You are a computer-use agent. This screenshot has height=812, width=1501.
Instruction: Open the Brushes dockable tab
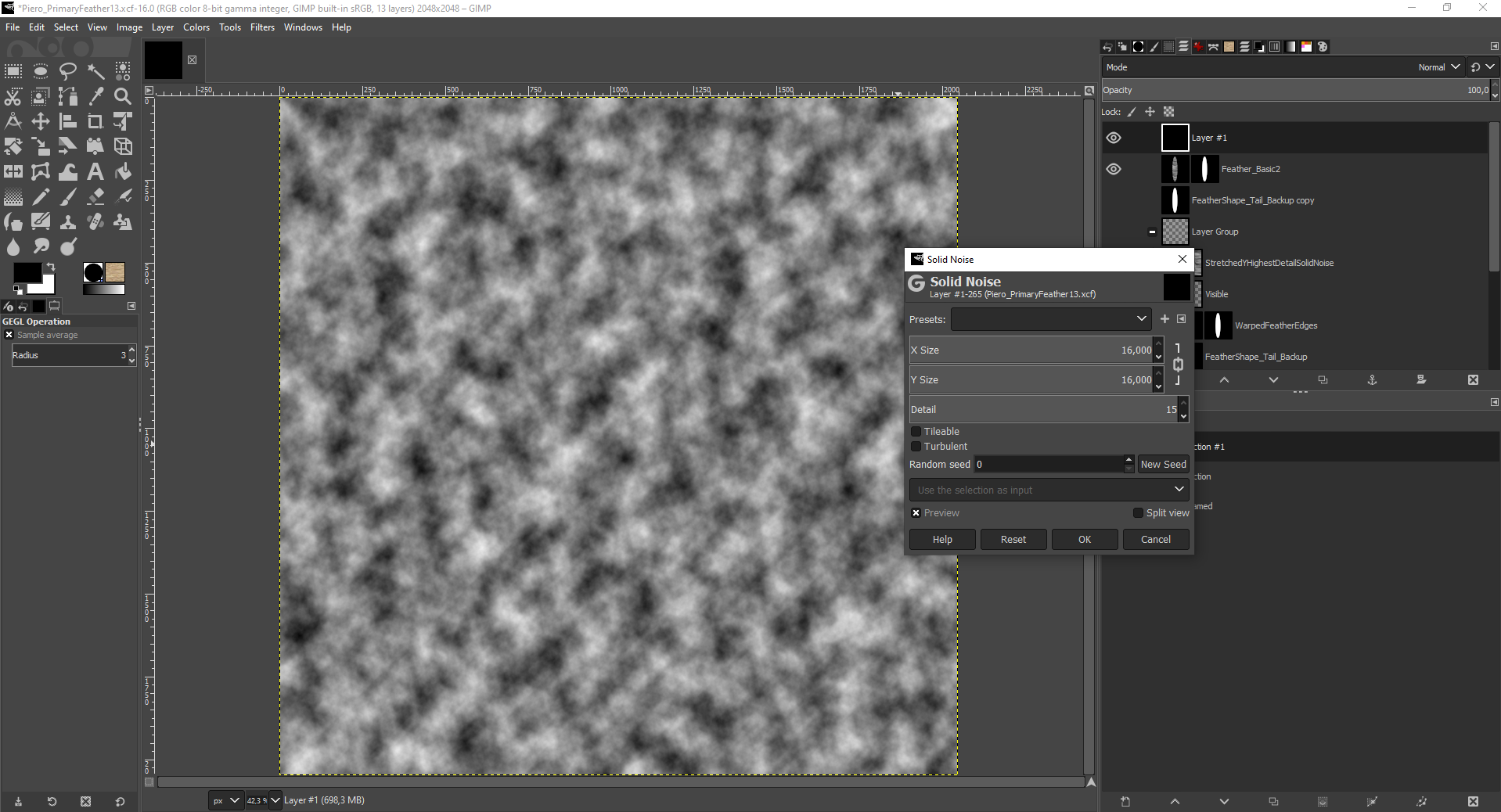(x=1154, y=47)
